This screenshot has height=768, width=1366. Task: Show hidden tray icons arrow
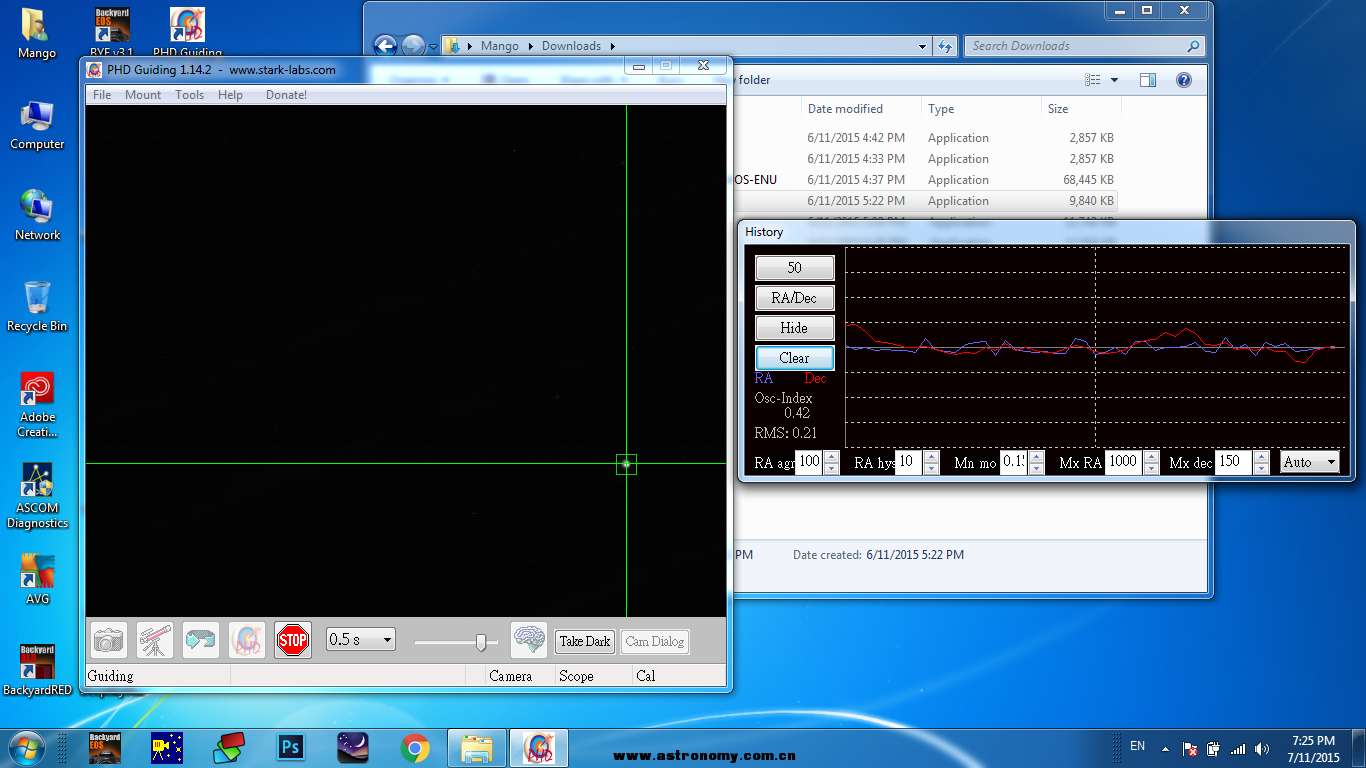[x=1165, y=748]
